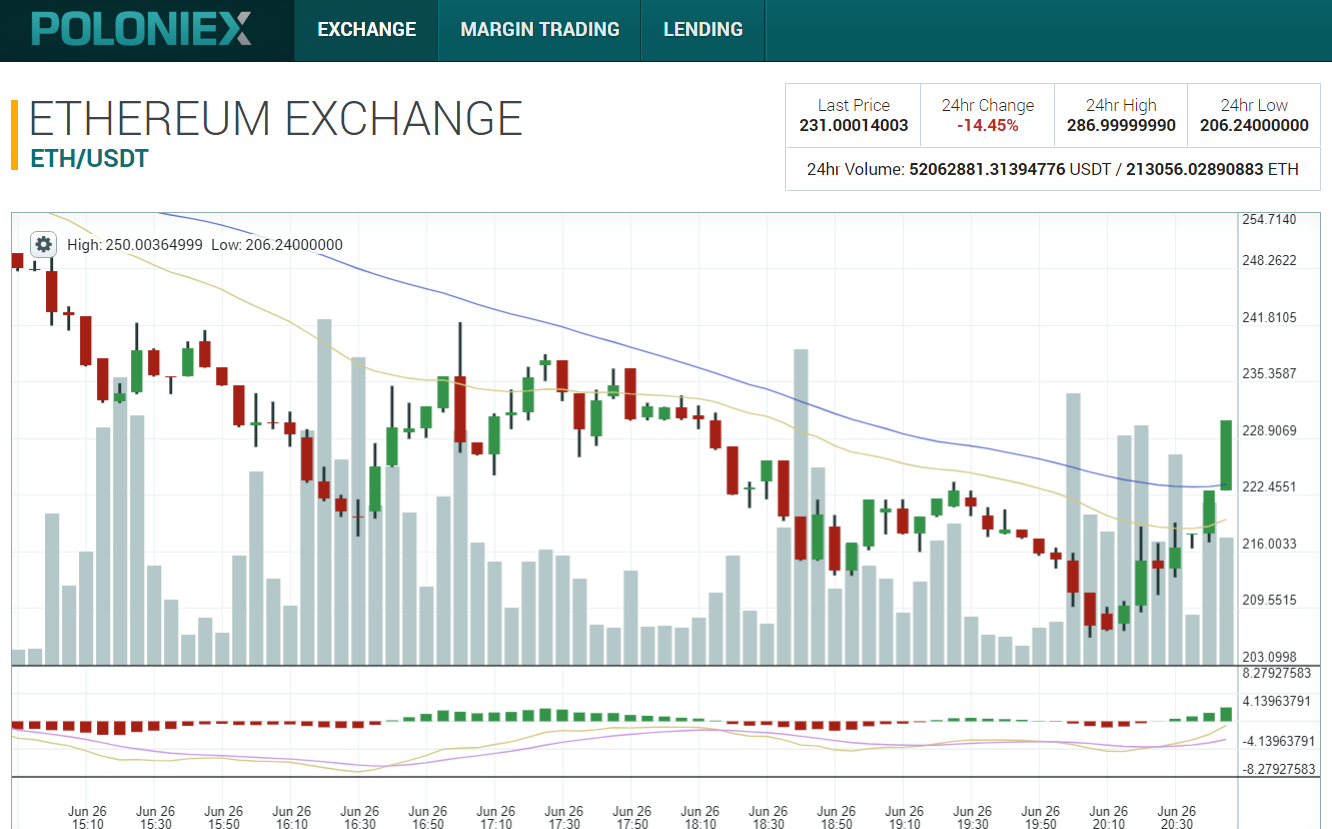Click price axis label 222.4551
The image size is (1332, 829).
1268,487
